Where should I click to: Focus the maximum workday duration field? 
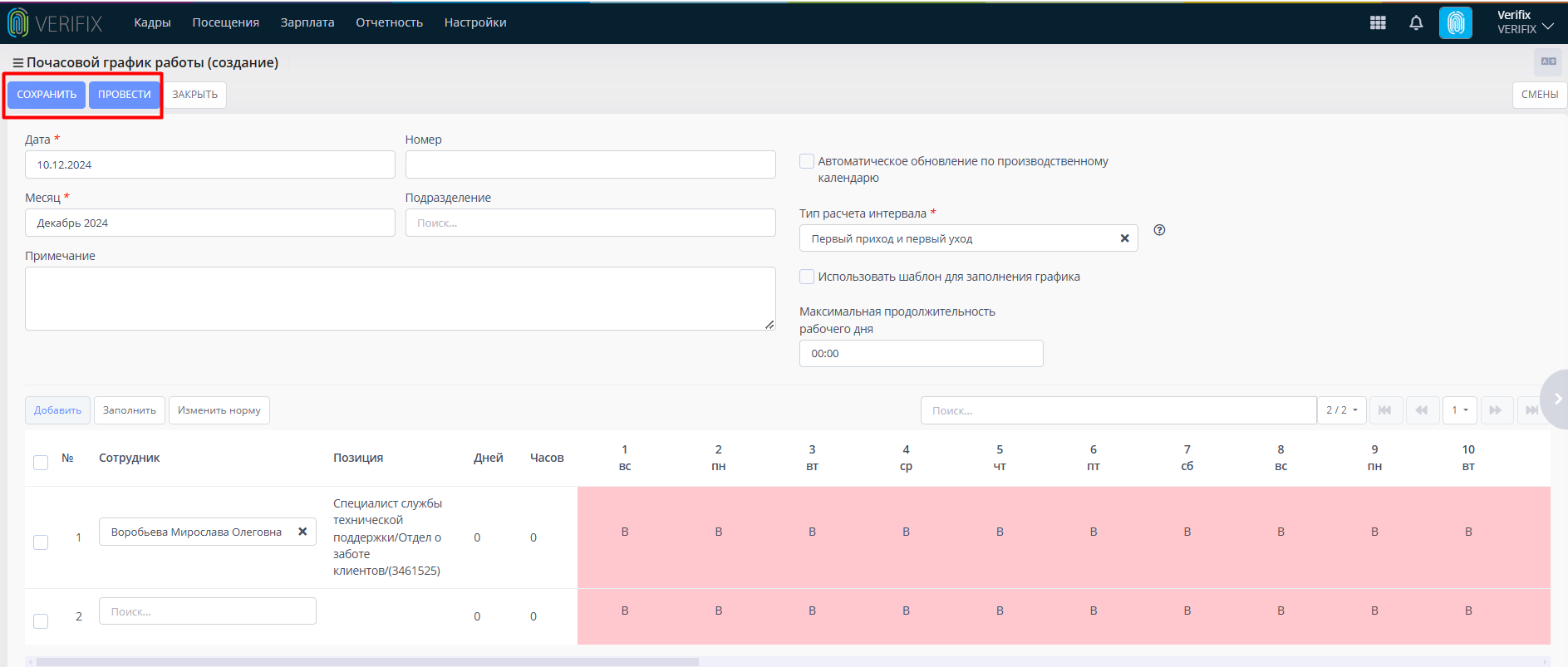coord(922,353)
